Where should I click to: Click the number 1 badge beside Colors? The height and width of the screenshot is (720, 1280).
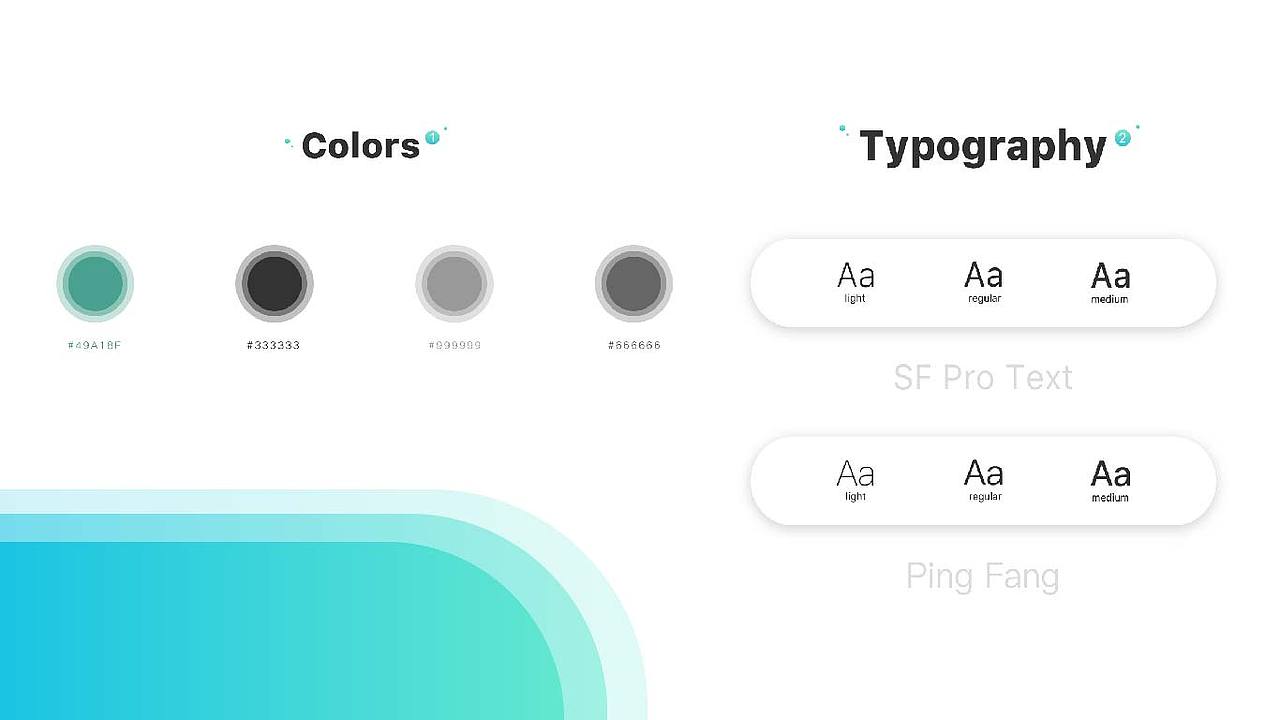(432, 137)
